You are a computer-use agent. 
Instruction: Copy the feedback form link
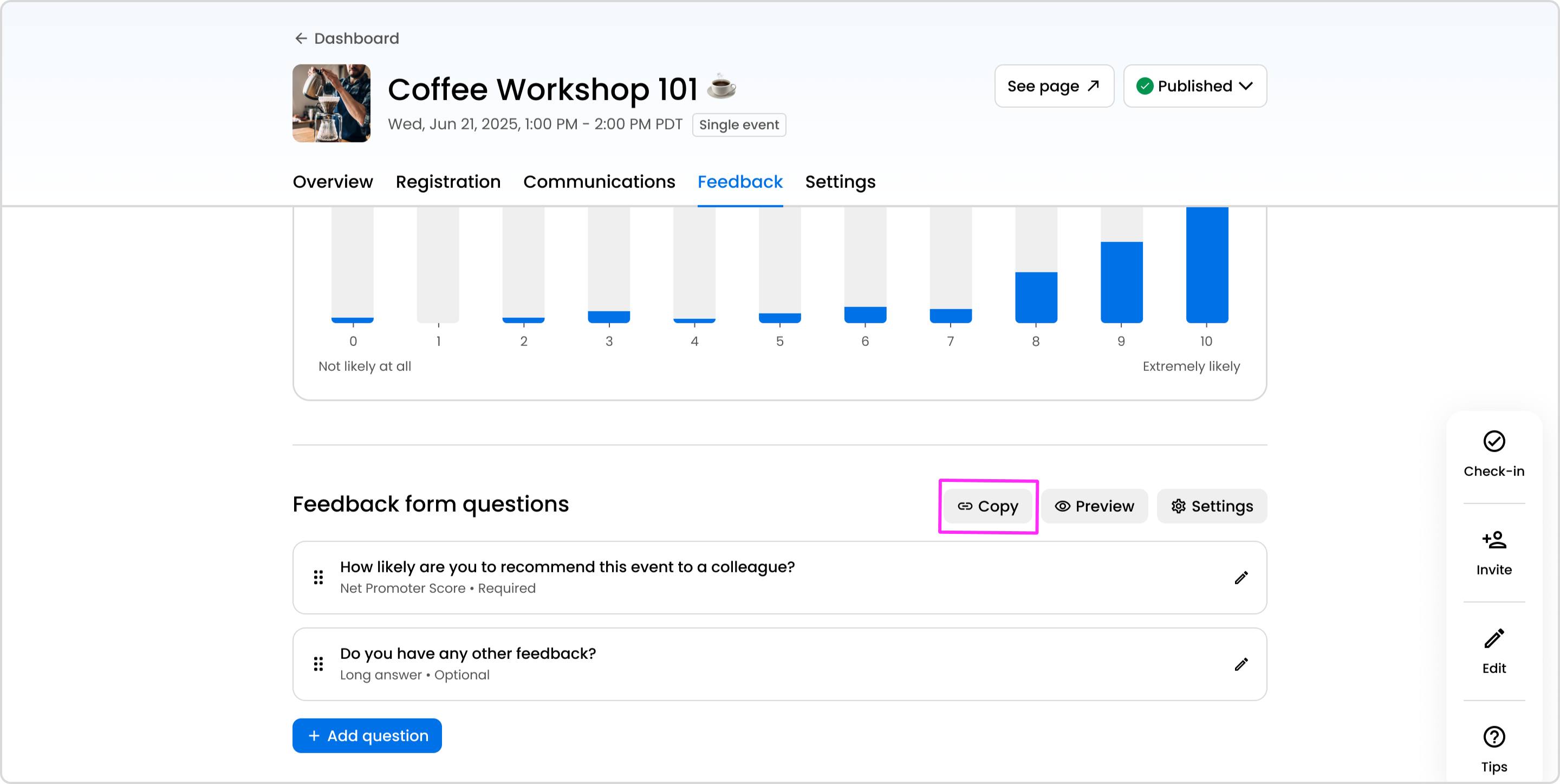[x=987, y=506]
